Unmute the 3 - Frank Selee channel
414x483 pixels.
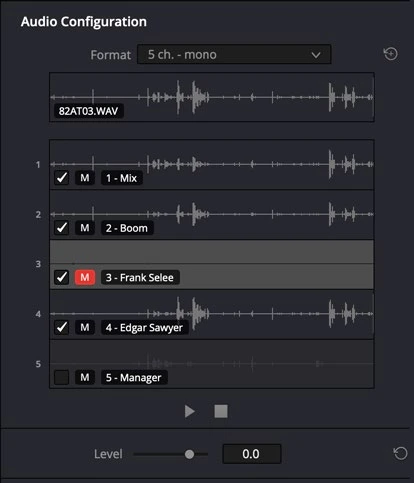(85, 277)
